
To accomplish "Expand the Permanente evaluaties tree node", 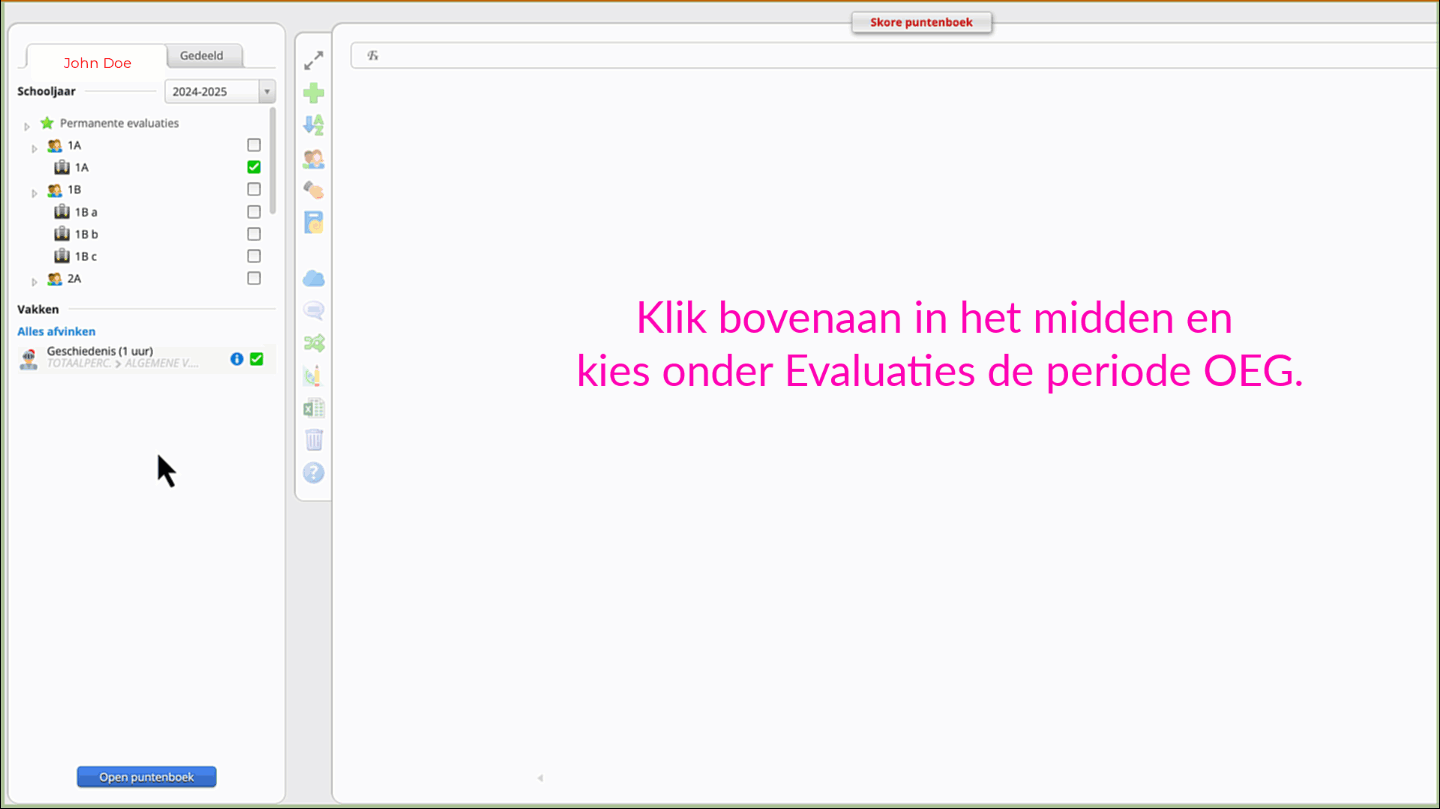I will (27, 126).
